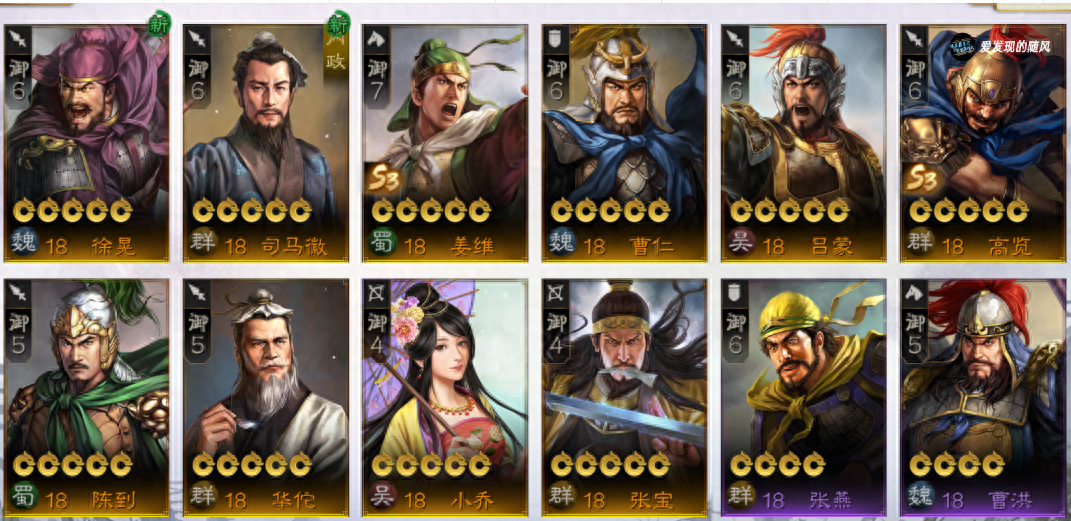Click the spear troop icon on 陈到 card
Screen dimensions: 1071x521
[17, 293]
